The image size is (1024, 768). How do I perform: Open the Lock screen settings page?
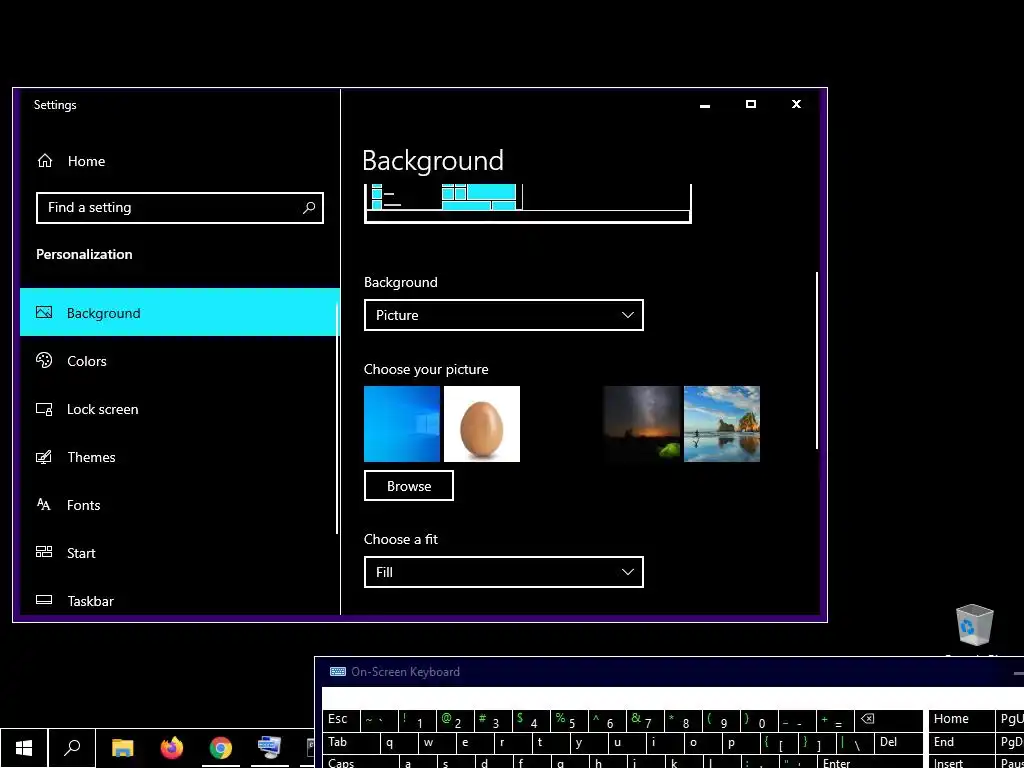coord(180,409)
